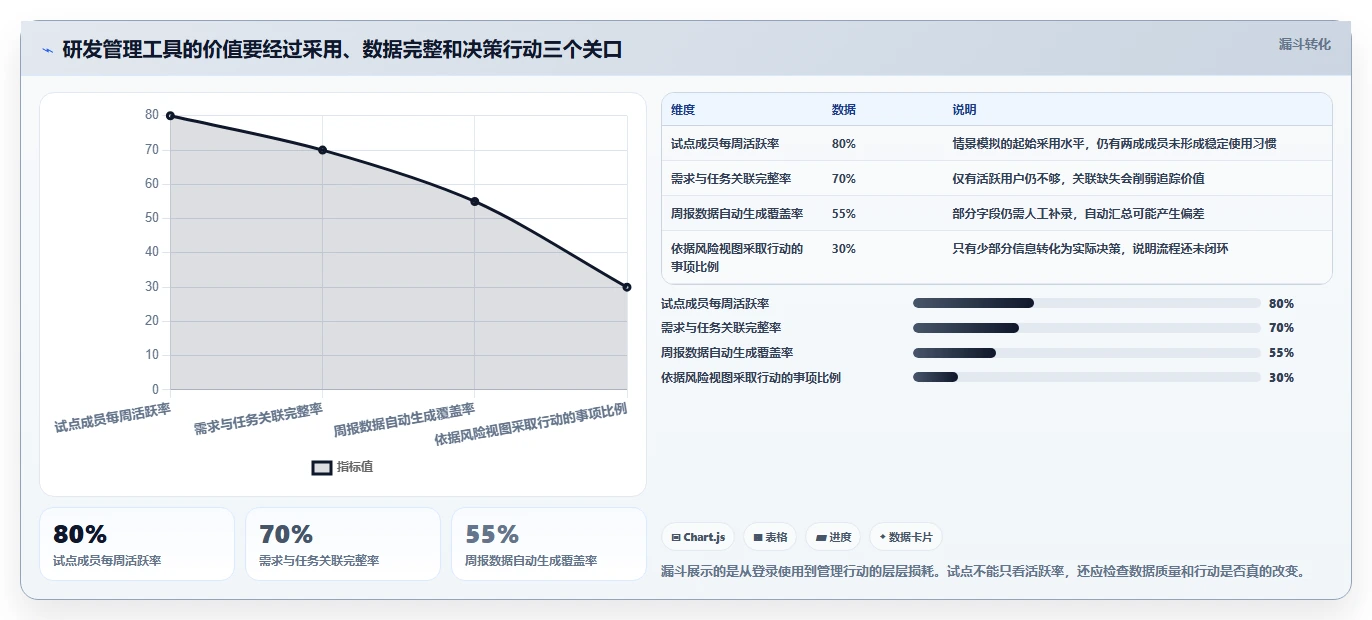
Task: Click the 55% value in the table
Action: tap(843, 214)
